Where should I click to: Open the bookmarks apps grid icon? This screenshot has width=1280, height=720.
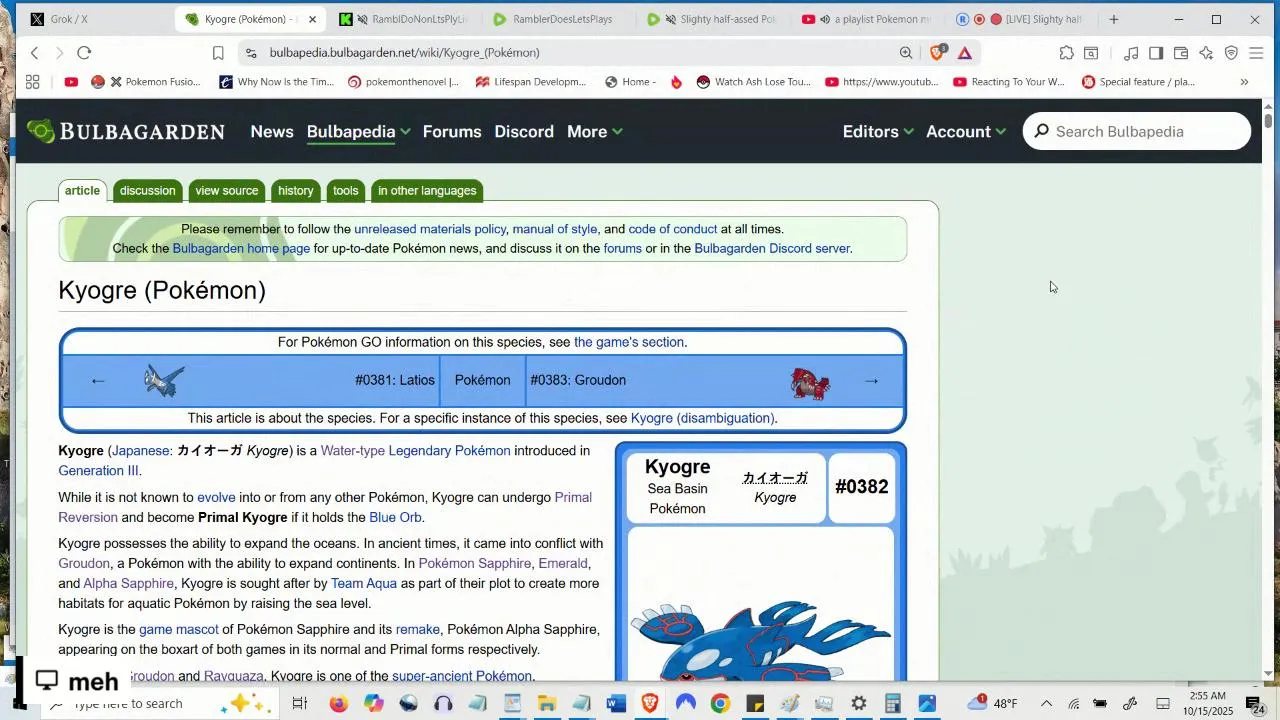coord(33,82)
